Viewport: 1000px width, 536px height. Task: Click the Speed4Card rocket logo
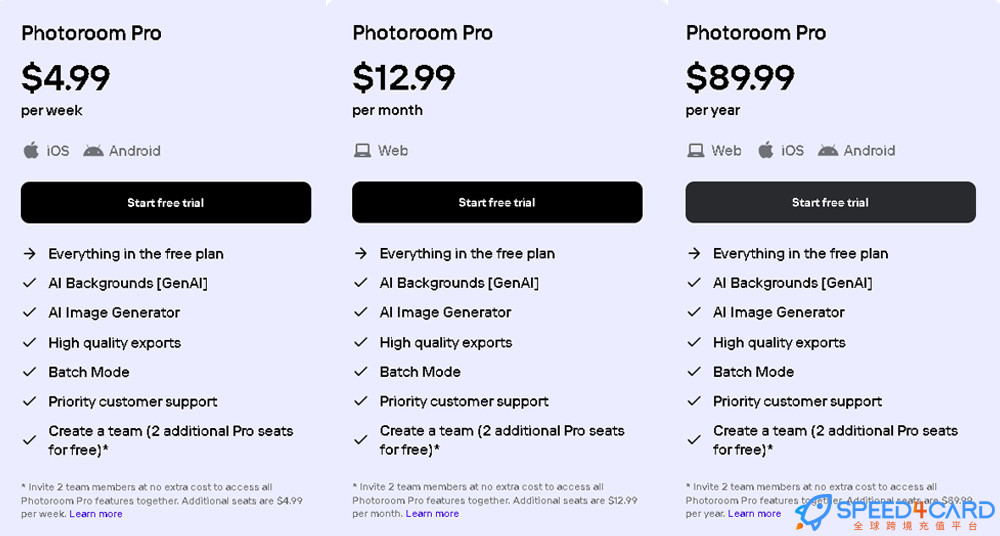[813, 511]
